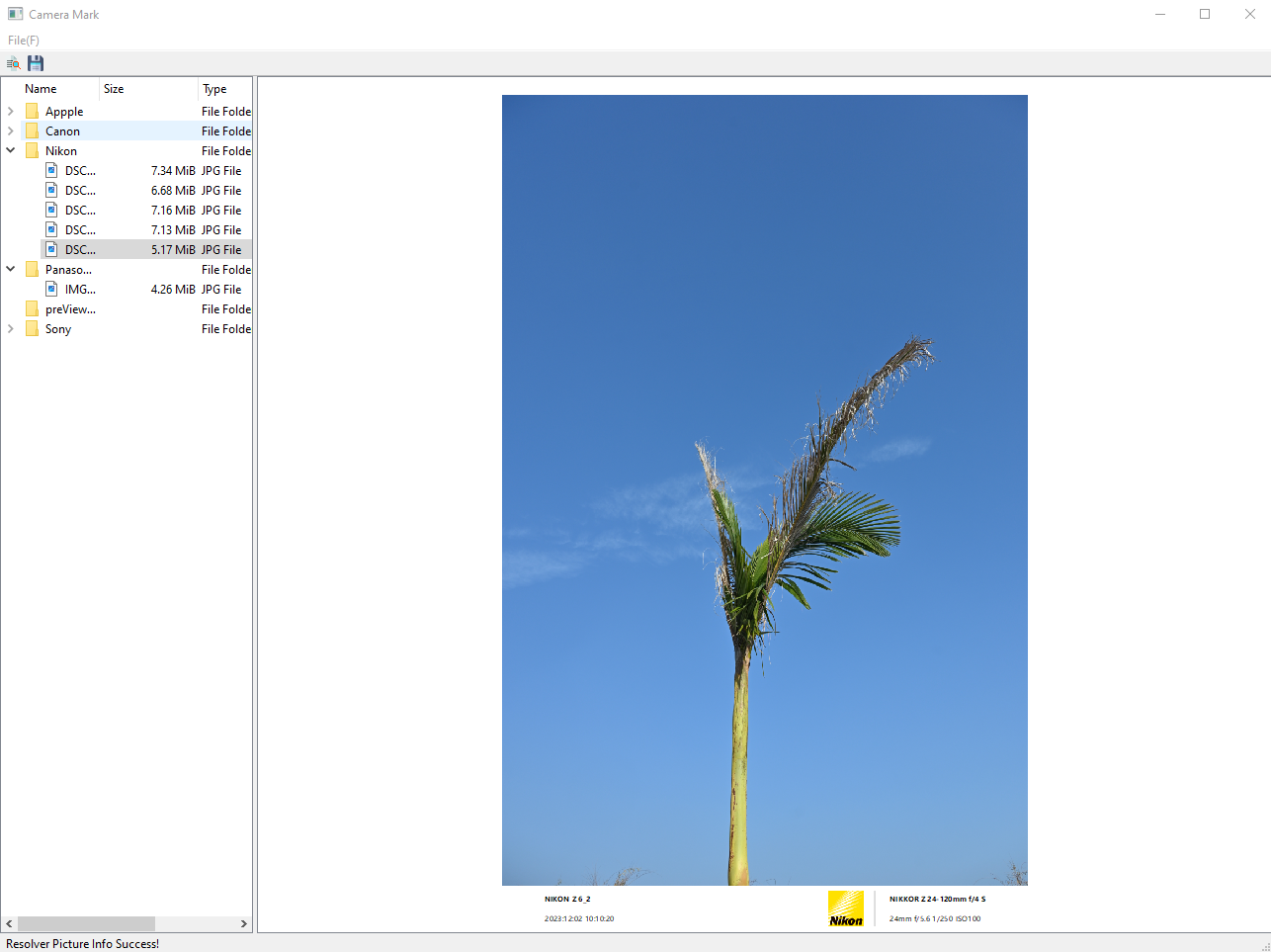Image resolution: width=1271 pixels, height=952 pixels.
Task: Open the File(F) menu
Action: point(24,41)
